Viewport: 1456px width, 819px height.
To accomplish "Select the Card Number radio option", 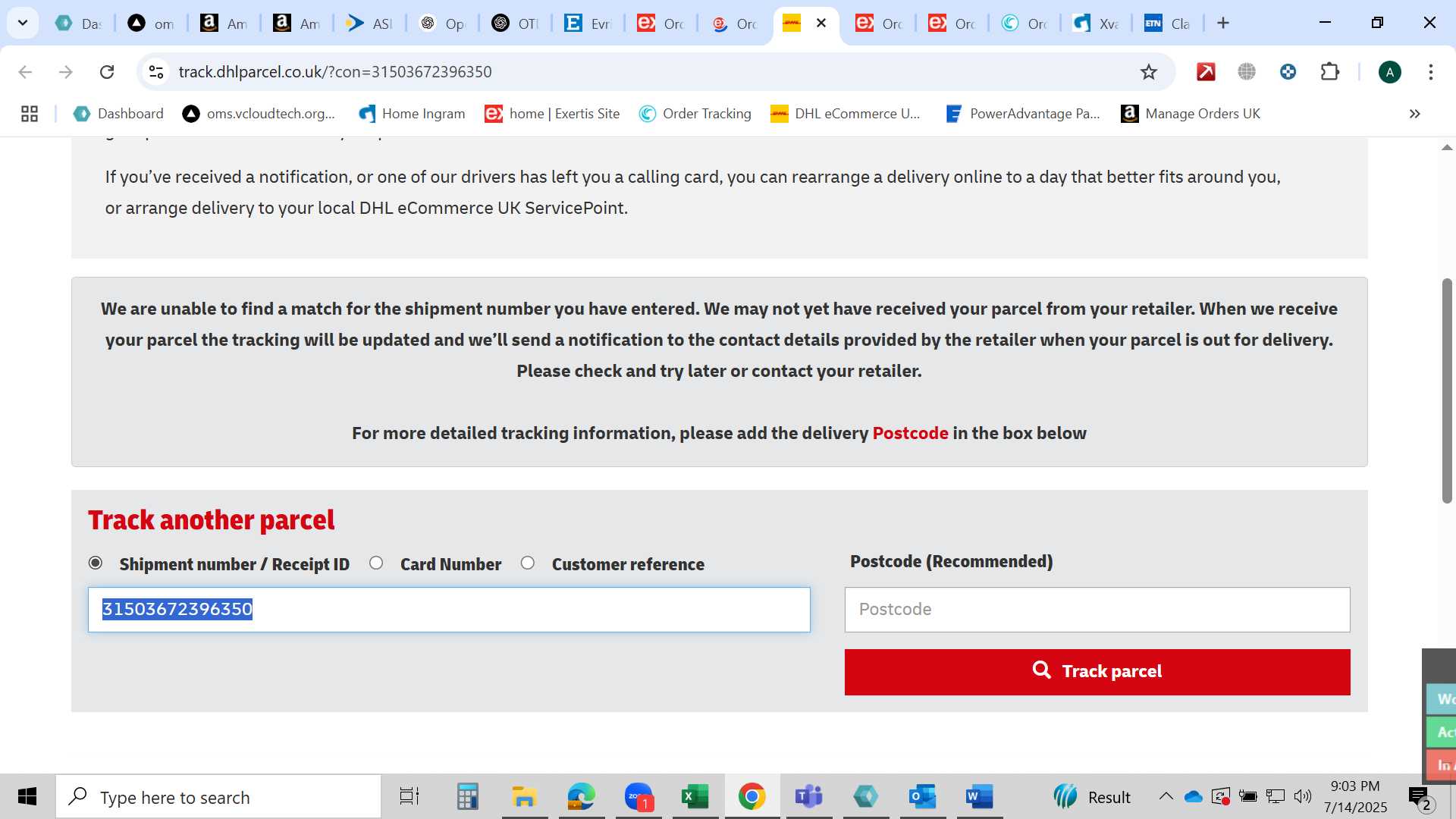I will pos(376,563).
